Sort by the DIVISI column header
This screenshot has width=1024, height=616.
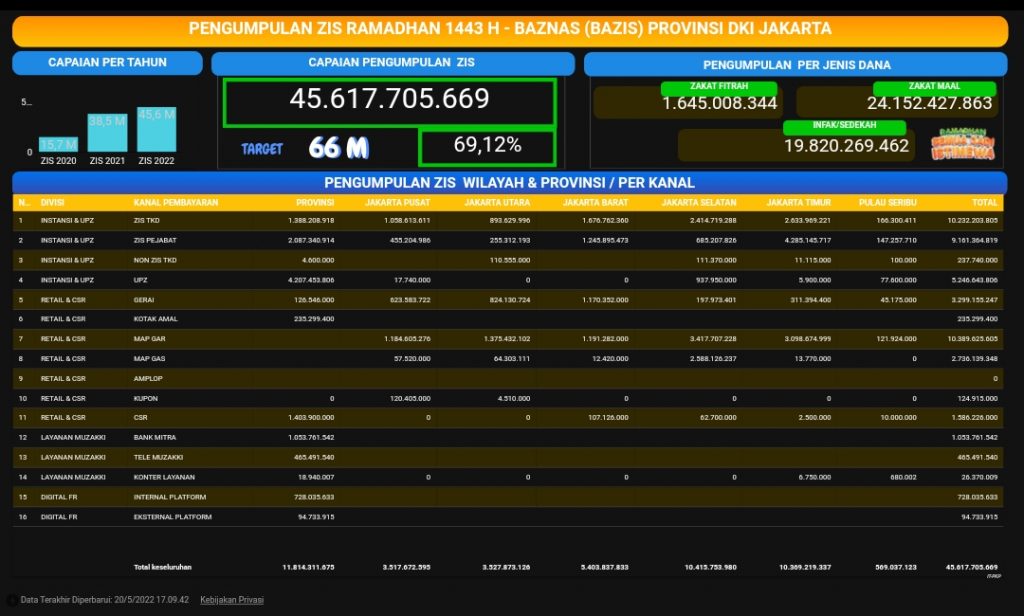coord(52,202)
